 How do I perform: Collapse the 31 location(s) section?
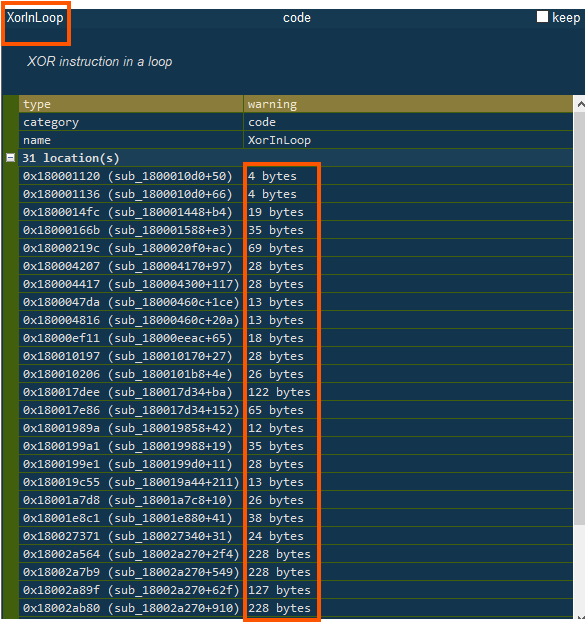11,158
